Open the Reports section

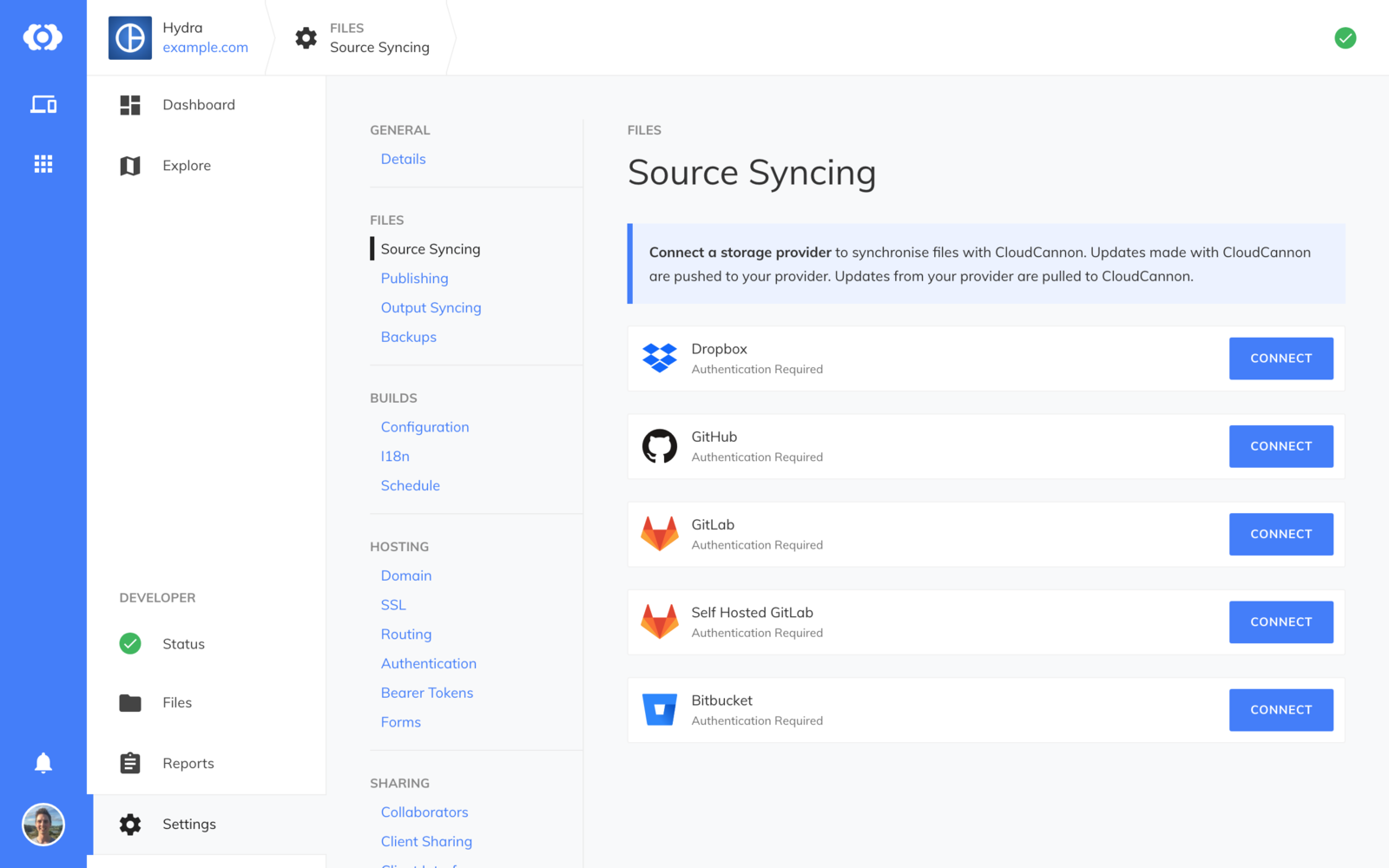click(188, 763)
